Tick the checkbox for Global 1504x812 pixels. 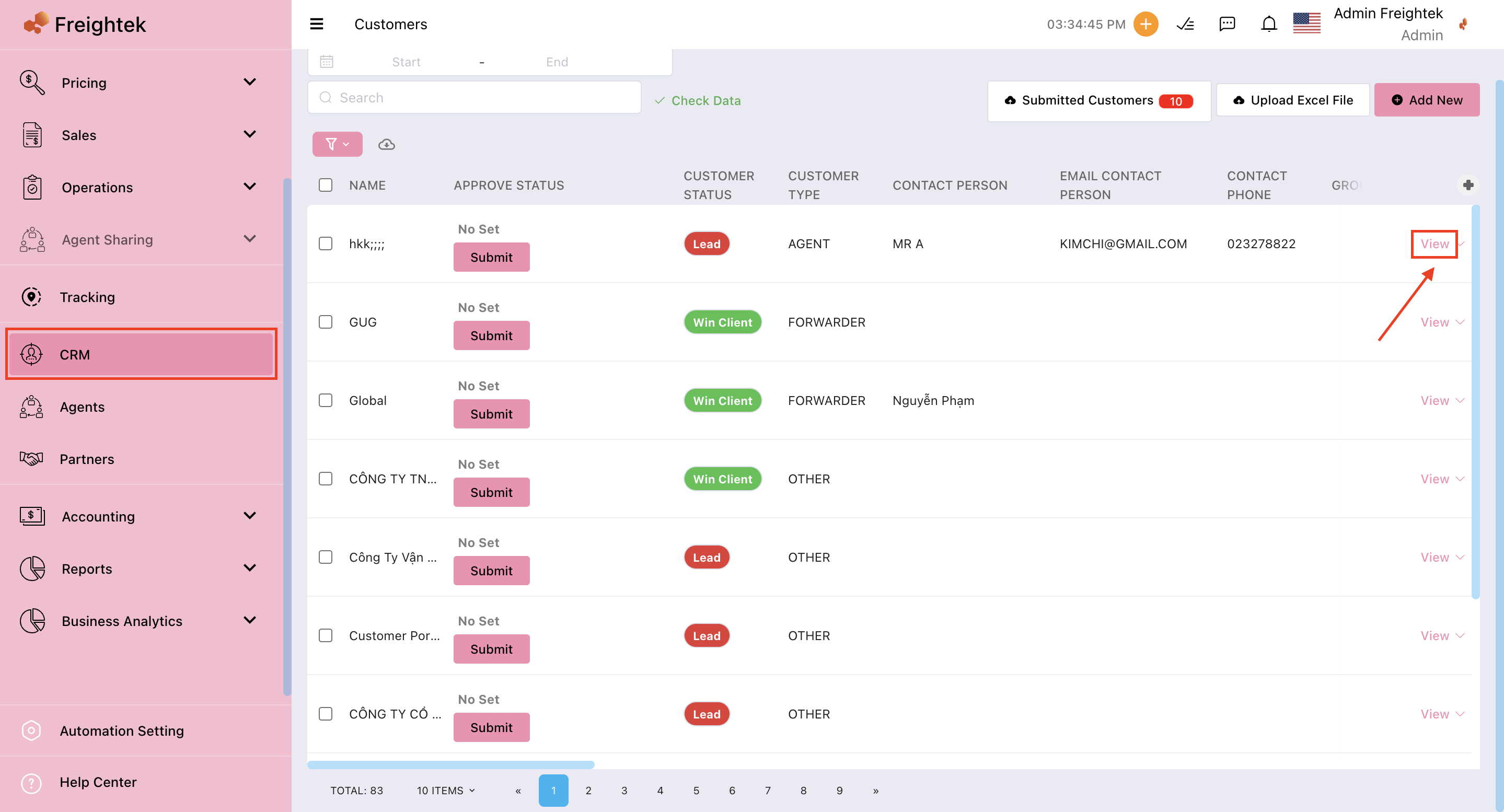[x=325, y=400]
